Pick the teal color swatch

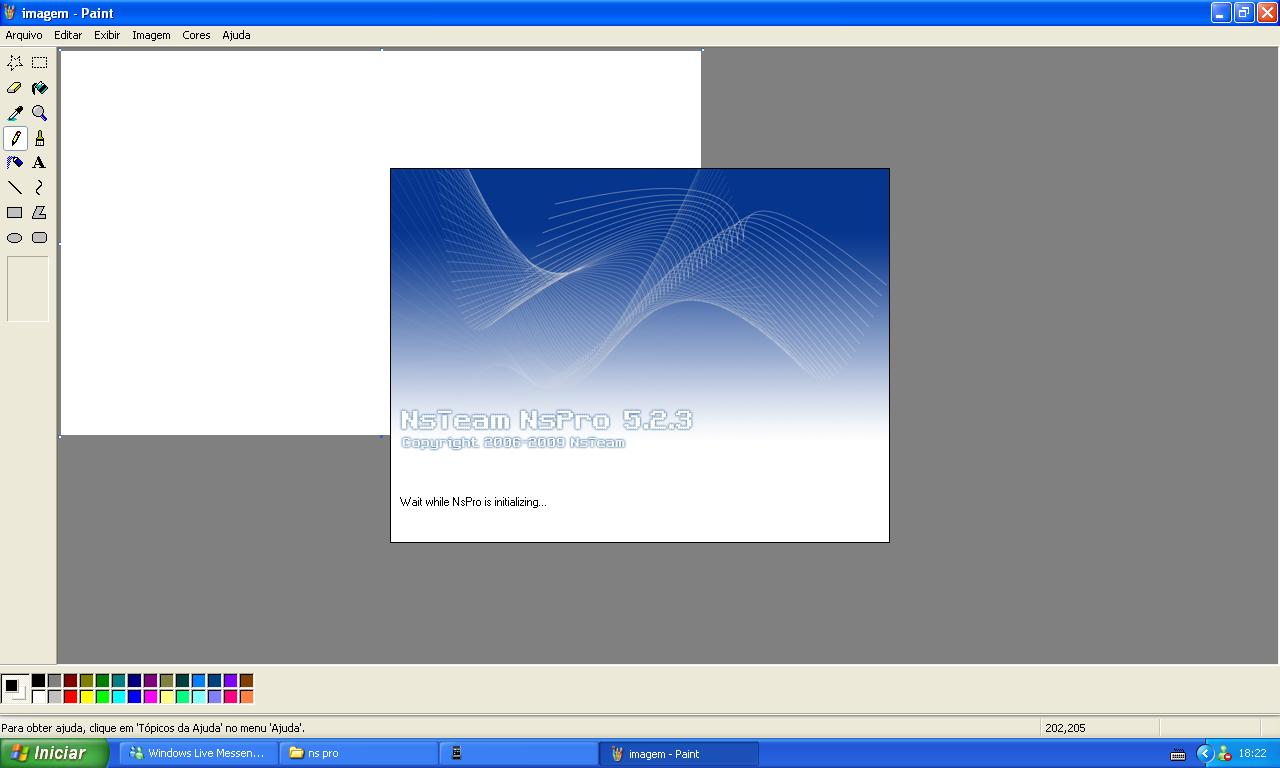coord(118,681)
